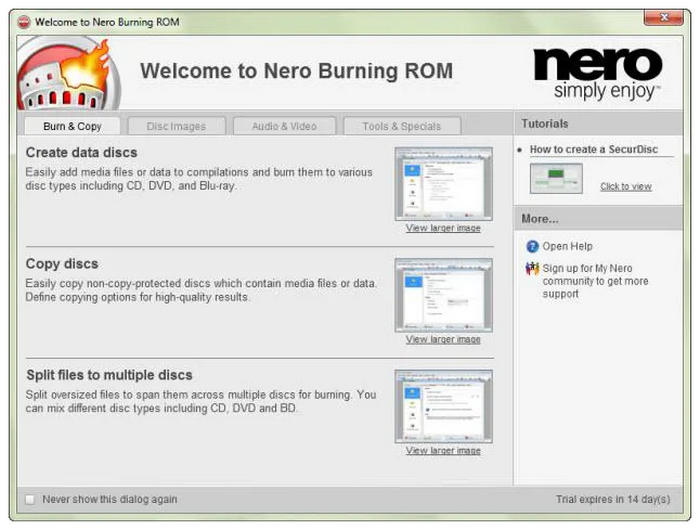Click the Nero title bar app icon
The image size is (700, 530).
pos(24,22)
